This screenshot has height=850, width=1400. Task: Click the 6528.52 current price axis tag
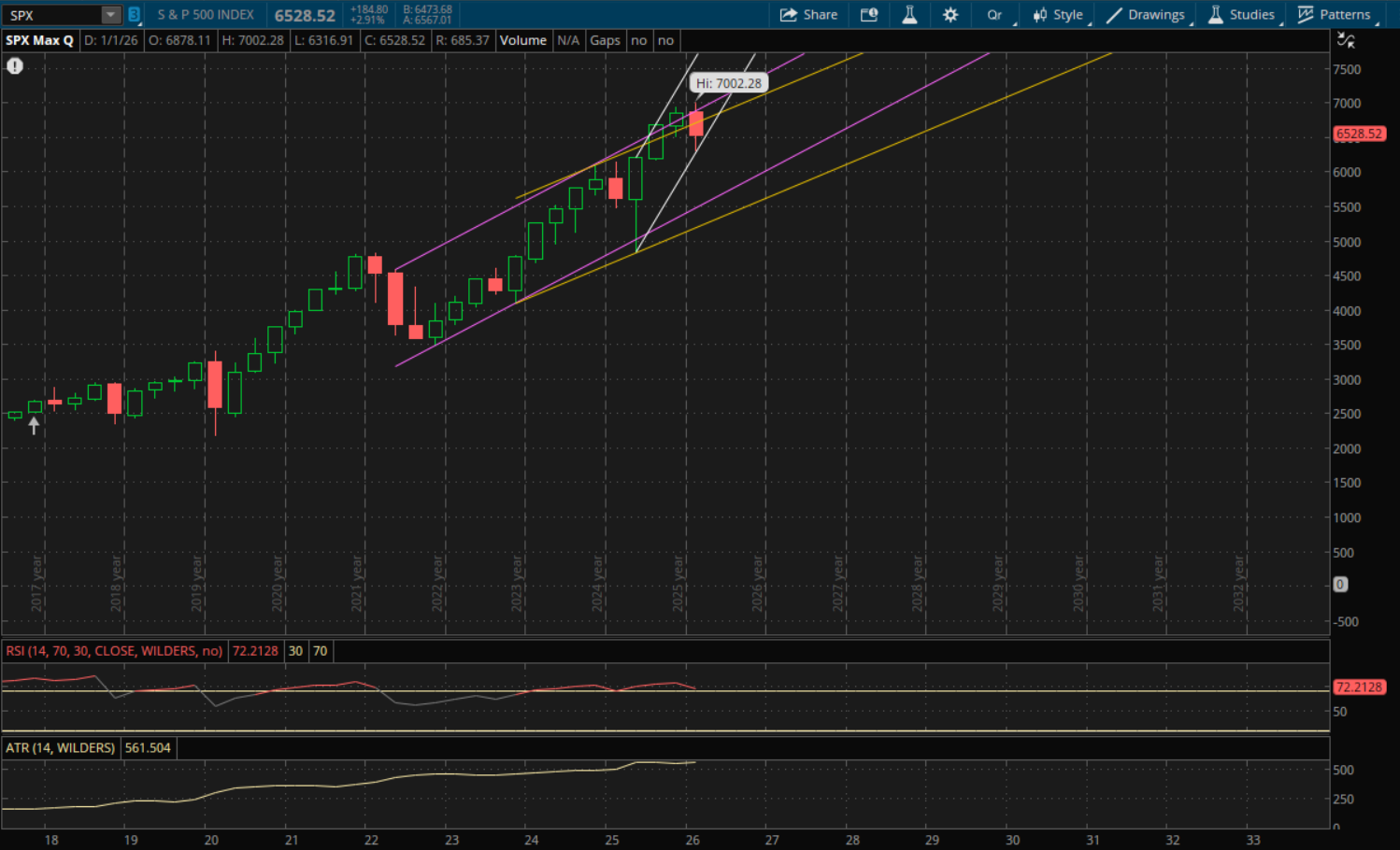coord(1359,134)
